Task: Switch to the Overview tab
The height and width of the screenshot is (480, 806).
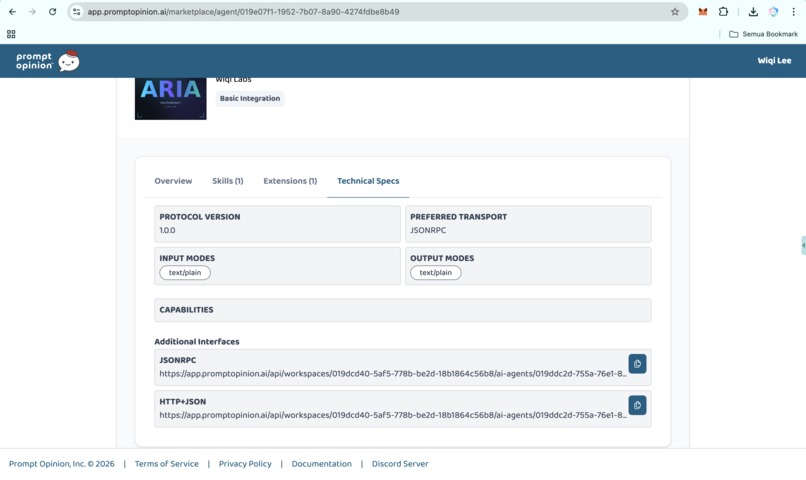Action: point(173,181)
